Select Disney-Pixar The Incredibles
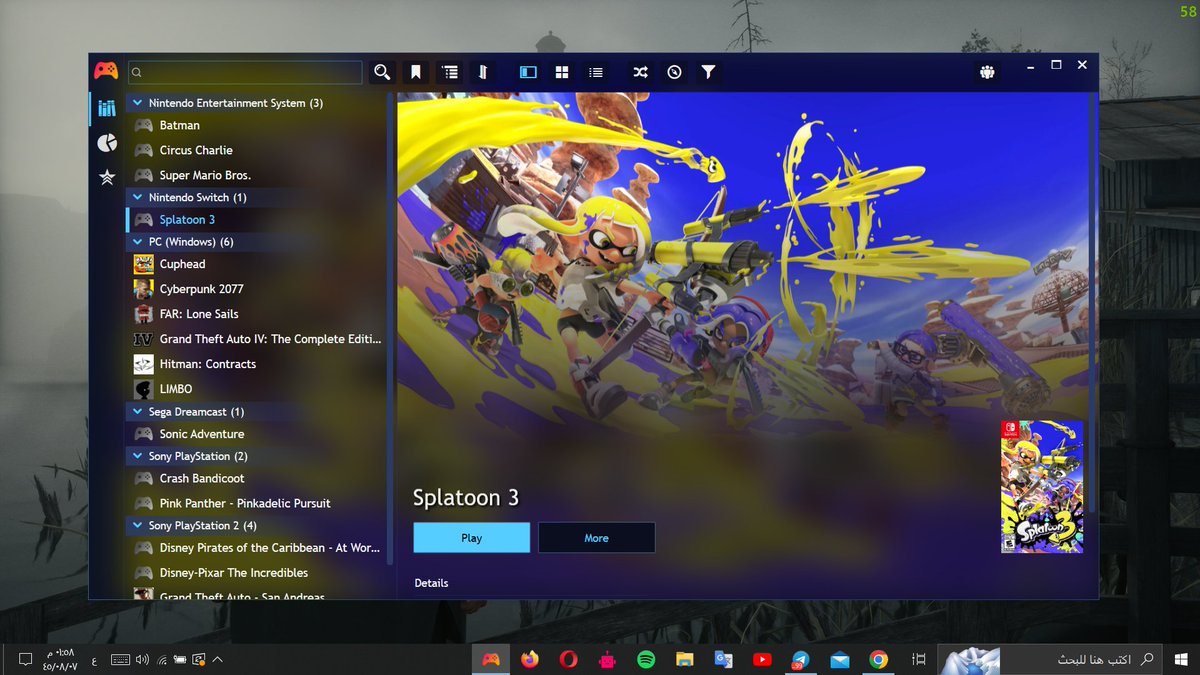This screenshot has width=1200, height=675. 257,573
